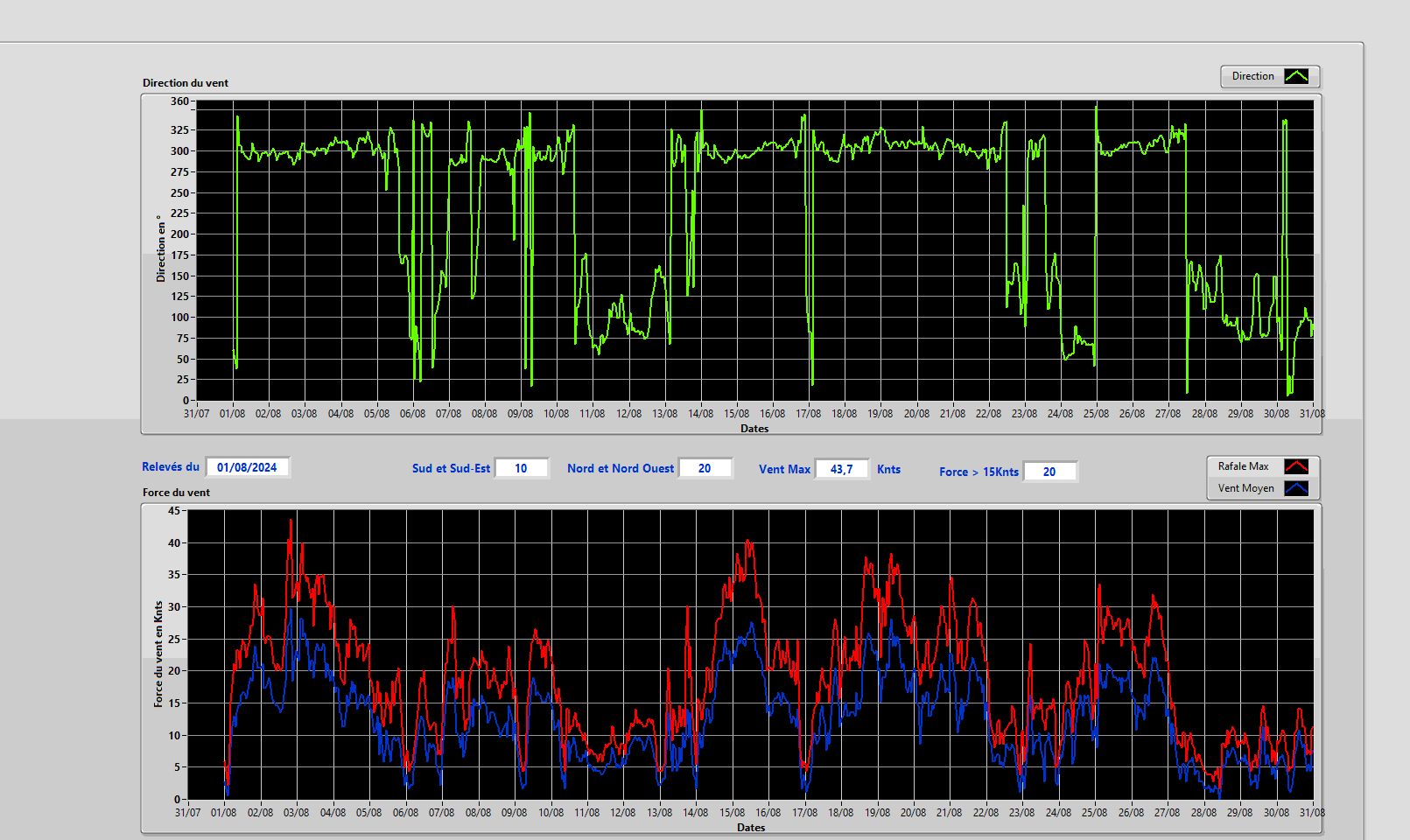The image size is (1410, 840).
Task: Click 40 on the force chart scale
Action: (174, 542)
